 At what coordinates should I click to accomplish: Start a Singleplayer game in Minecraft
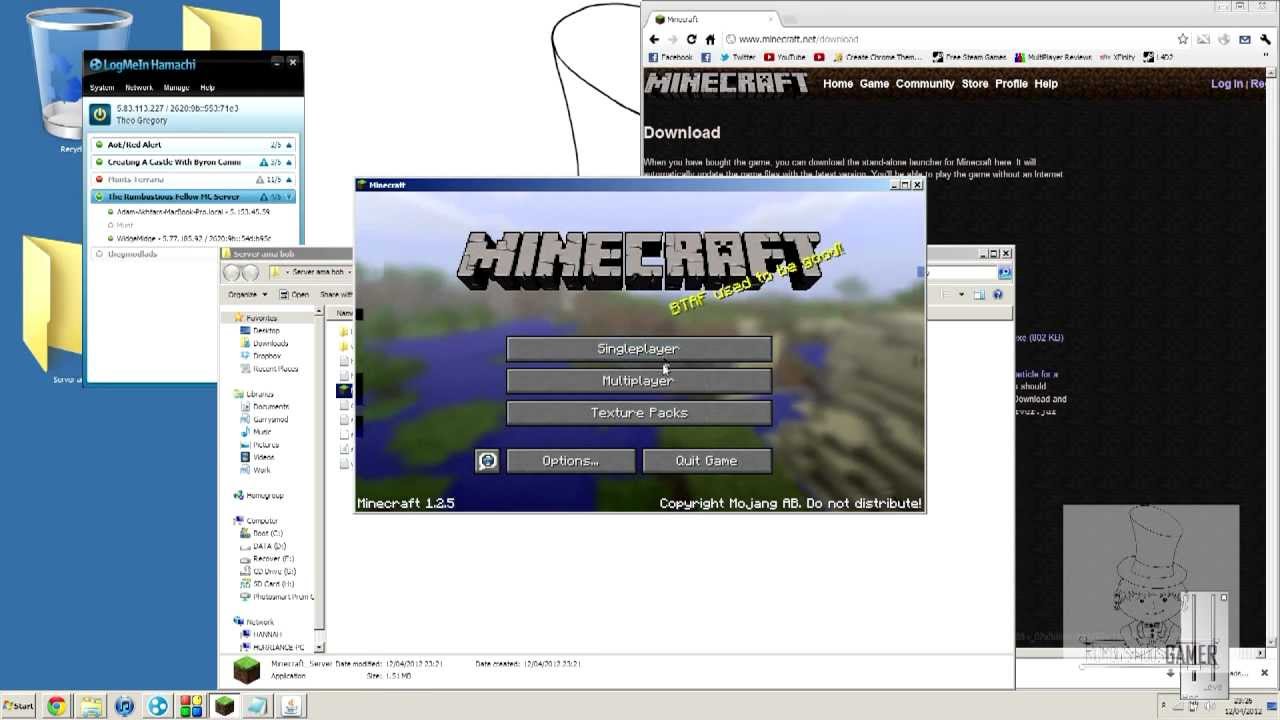coord(639,349)
